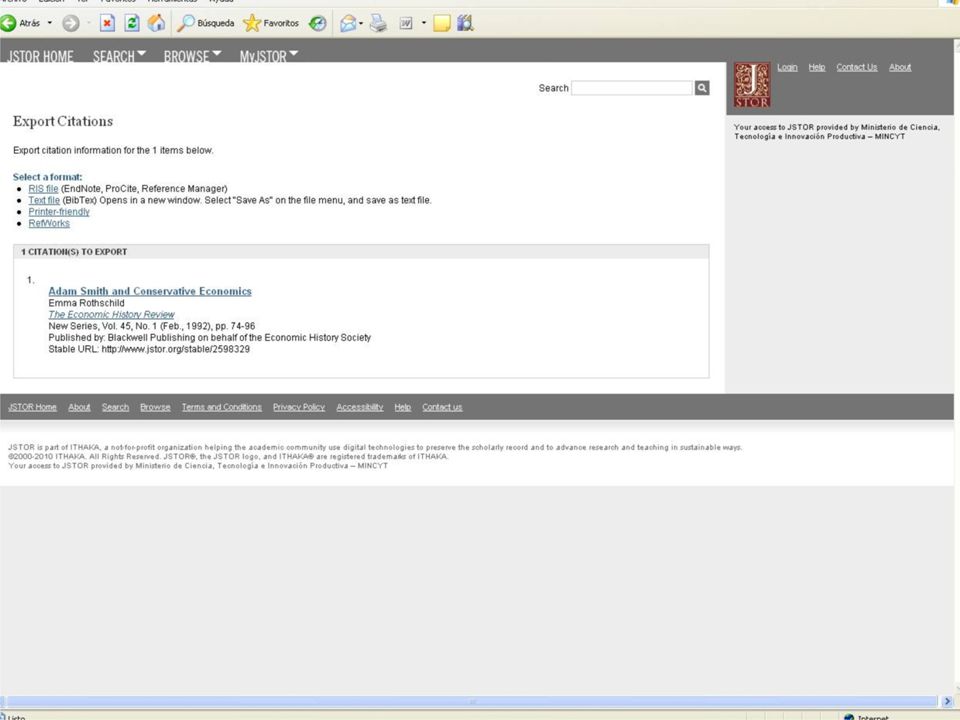Expand the edit-with dropdown arrow
The height and width of the screenshot is (720, 960).
click(x=424, y=23)
